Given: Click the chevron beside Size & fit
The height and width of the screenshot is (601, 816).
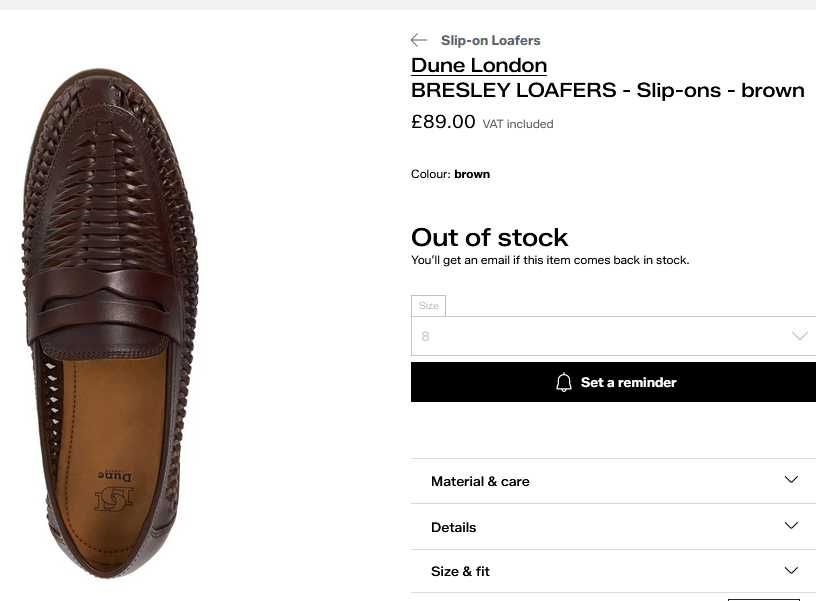Looking at the screenshot, I should point(791,570).
